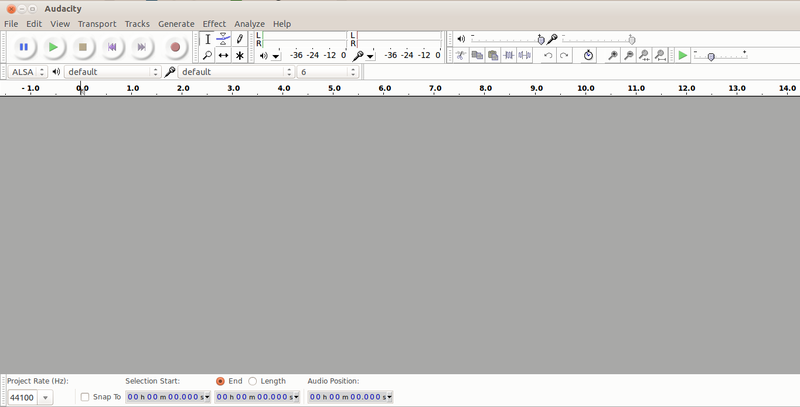Viewport: 800px width, 407px height.
Task: Select the End radio button
Action: tap(220, 381)
